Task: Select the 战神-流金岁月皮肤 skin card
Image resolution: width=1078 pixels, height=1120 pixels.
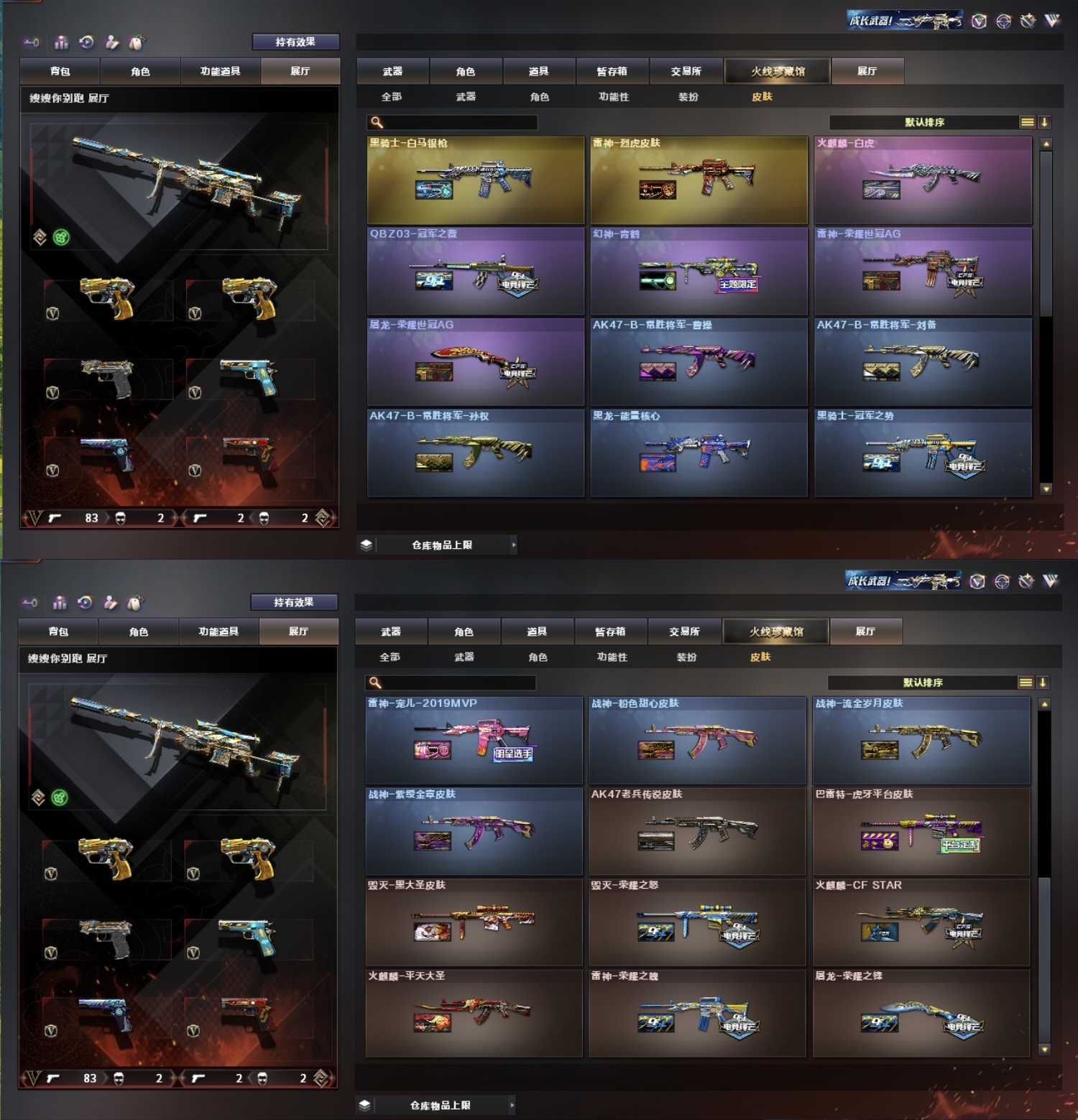Action: 922,741
